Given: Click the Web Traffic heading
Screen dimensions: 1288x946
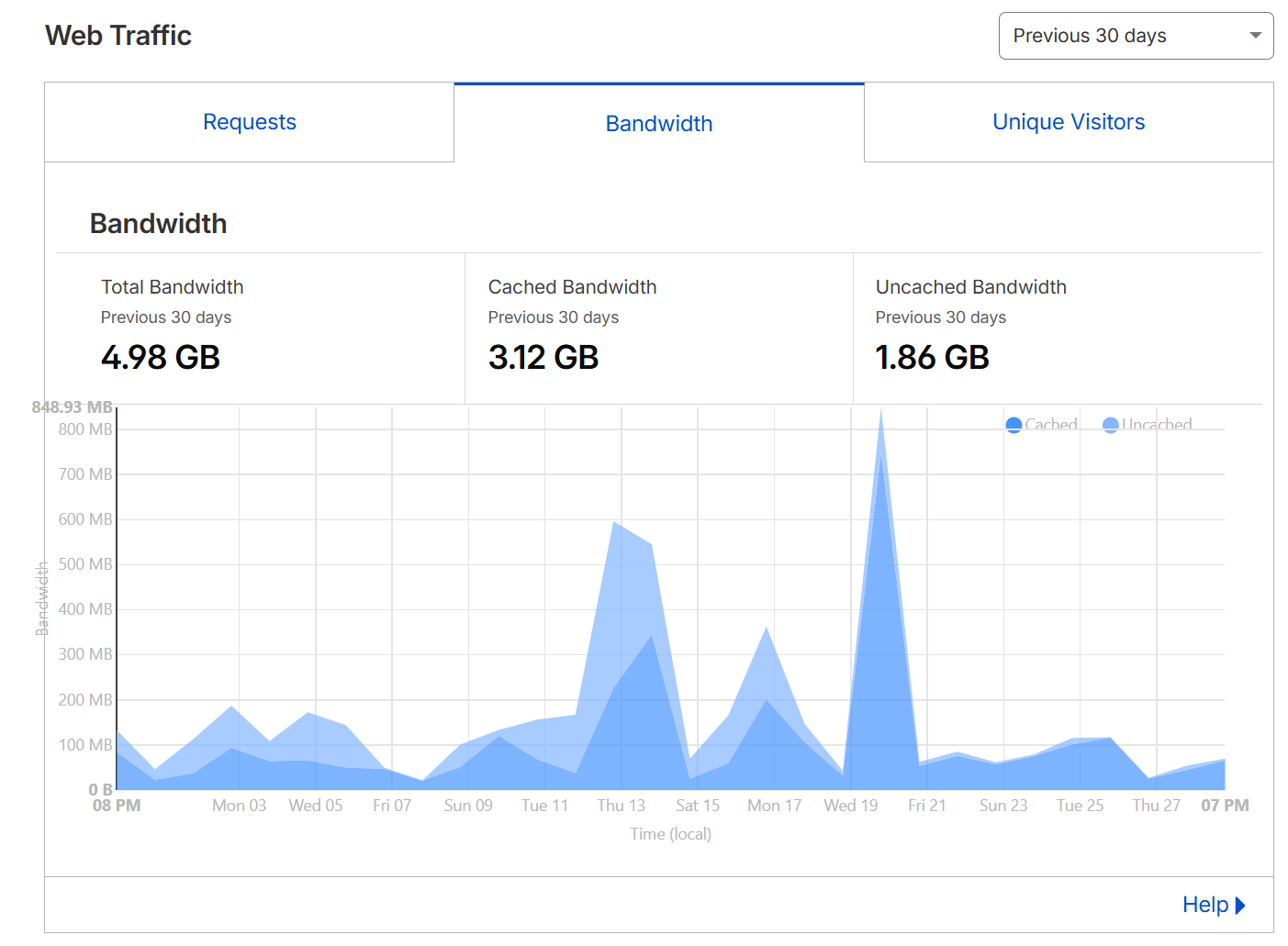Looking at the screenshot, I should click(x=118, y=35).
